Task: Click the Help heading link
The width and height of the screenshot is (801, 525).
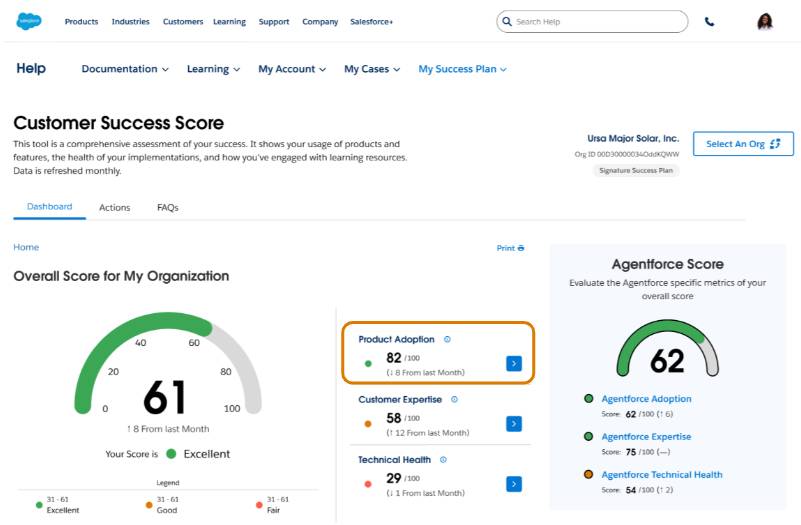Action: (x=31, y=68)
